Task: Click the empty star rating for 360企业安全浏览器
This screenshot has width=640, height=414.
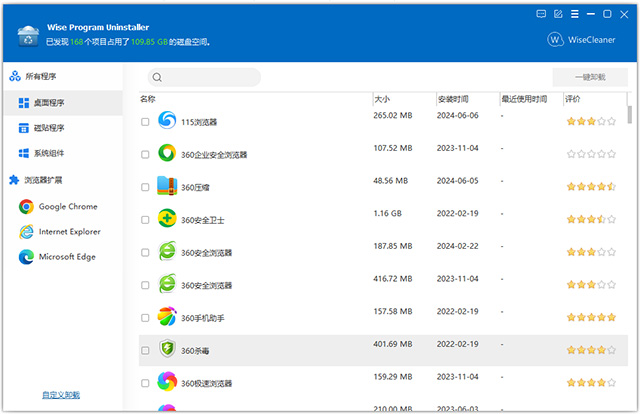Action: 591,154
